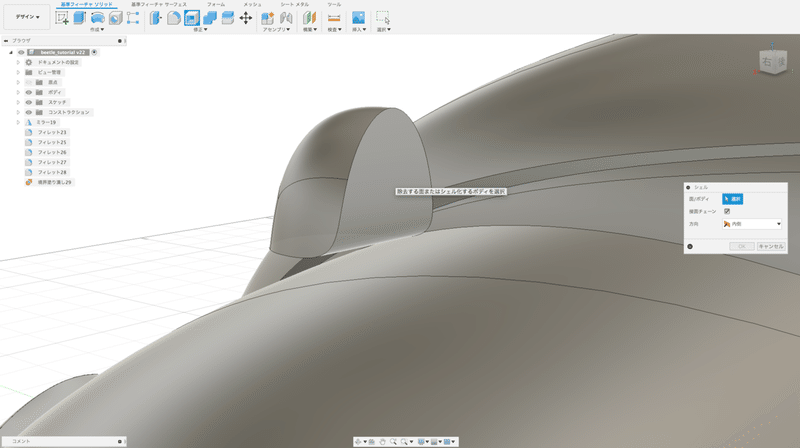Image resolution: width=800 pixels, height=448 pixels.
Task: Select the Combine tool icon
Action: 210,18
